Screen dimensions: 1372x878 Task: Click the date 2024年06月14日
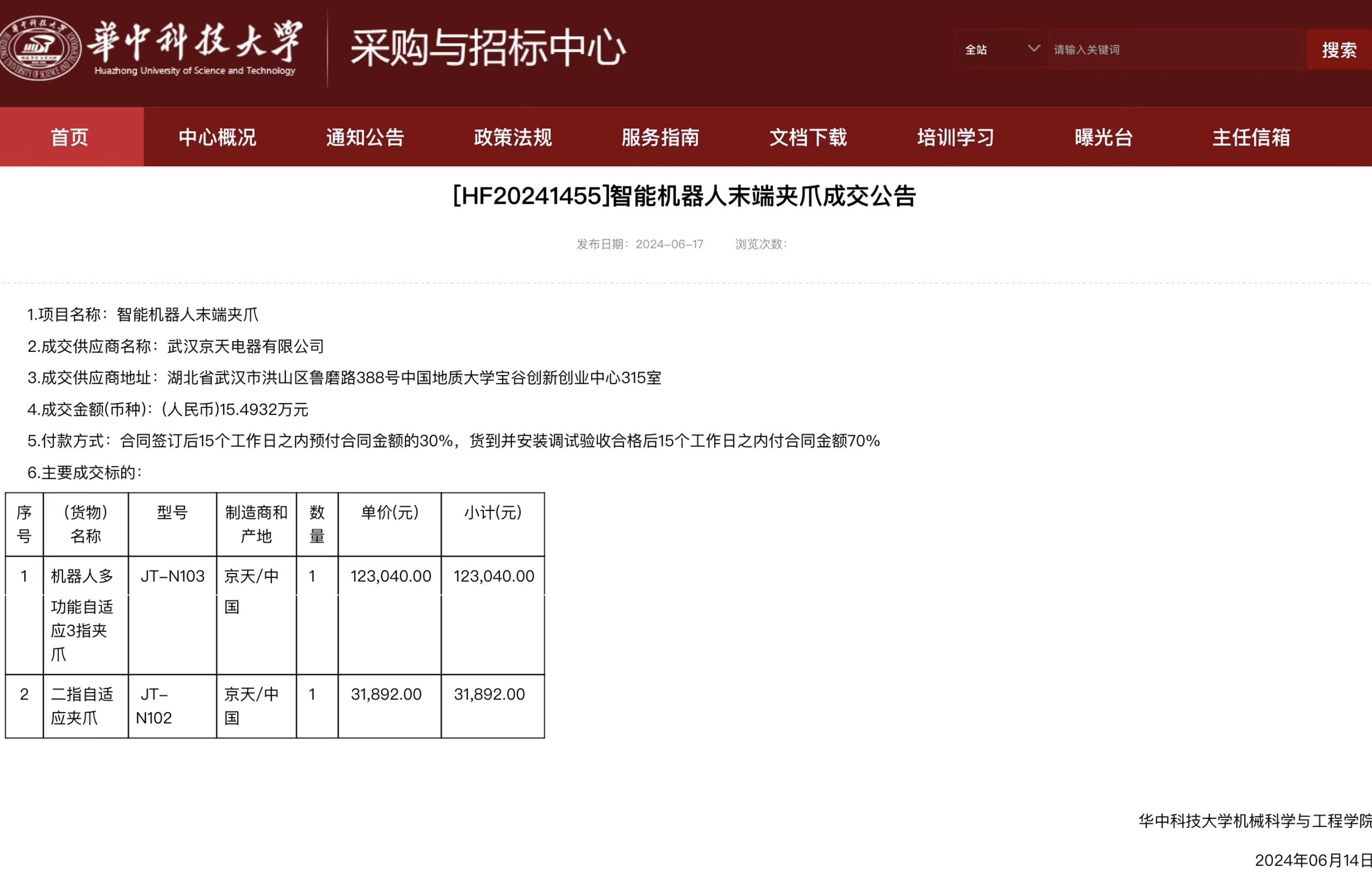(1313, 861)
